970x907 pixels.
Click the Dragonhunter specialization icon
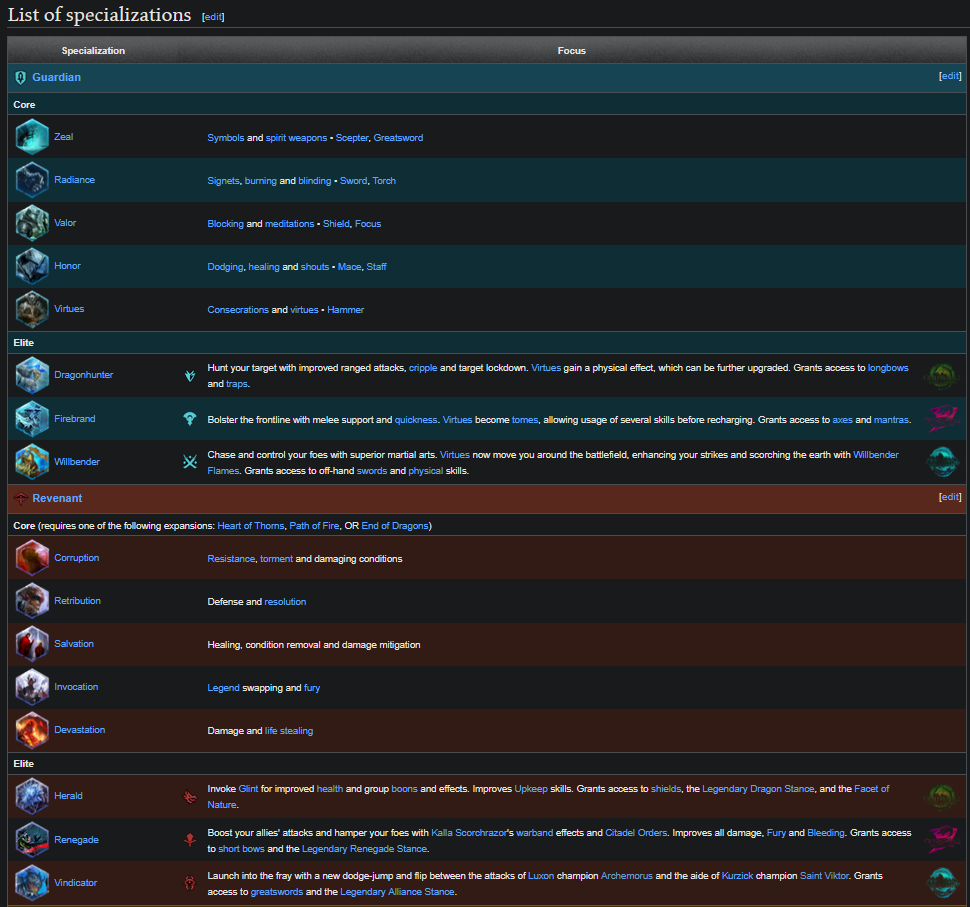pyautogui.click(x=32, y=375)
